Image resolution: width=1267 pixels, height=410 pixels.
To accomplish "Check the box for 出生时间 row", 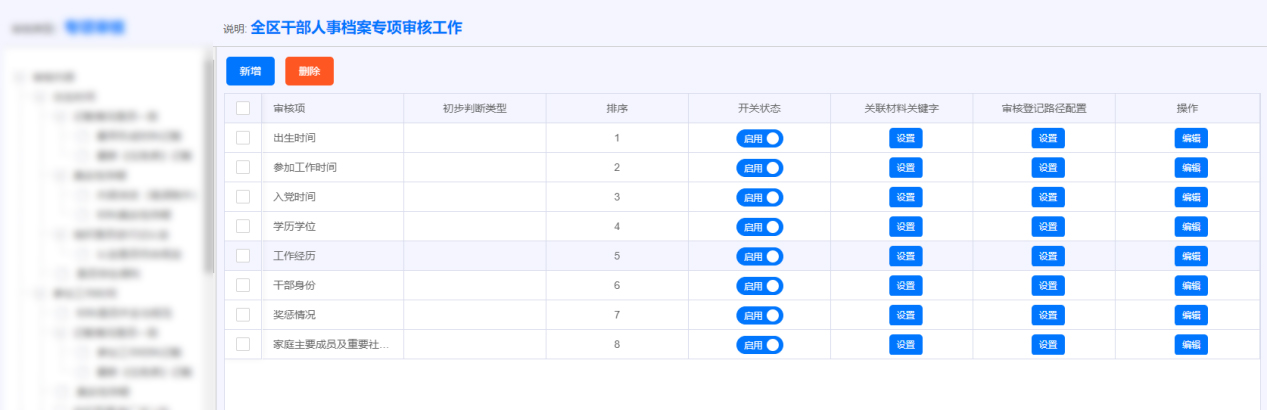I will (243, 138).
